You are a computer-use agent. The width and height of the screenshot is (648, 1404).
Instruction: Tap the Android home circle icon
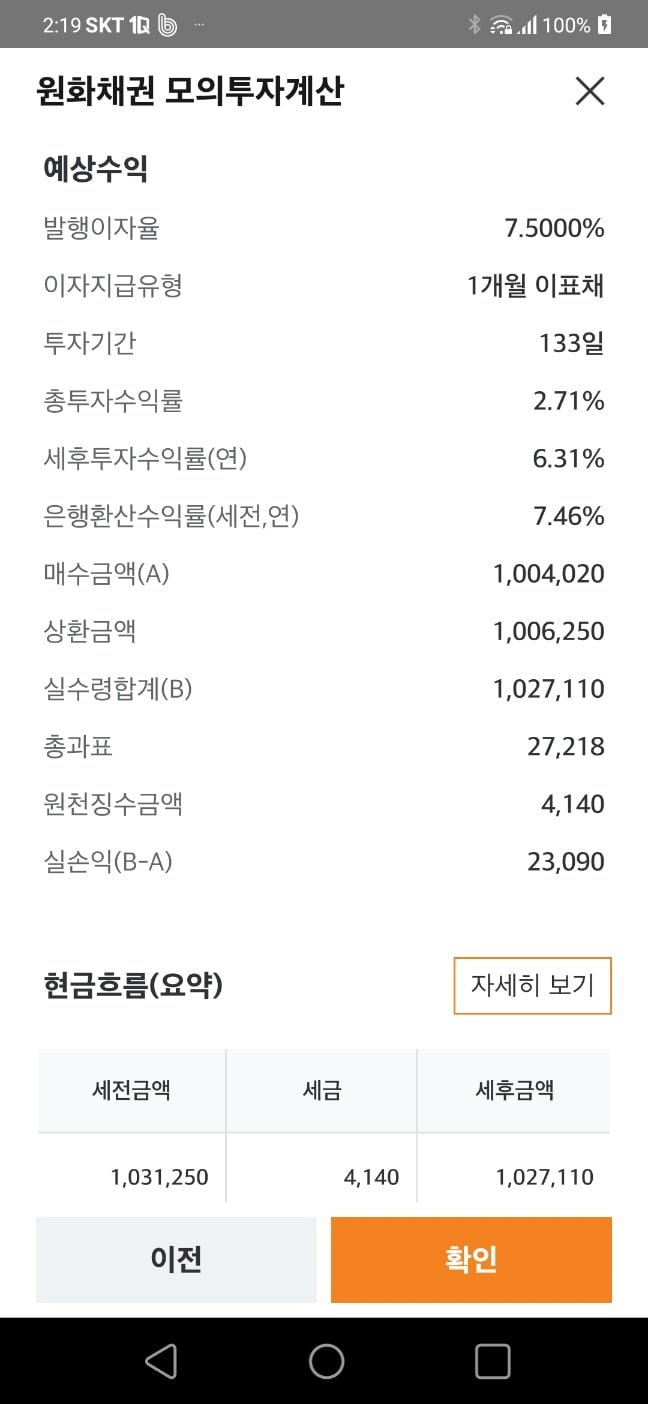click(326, 1361)
